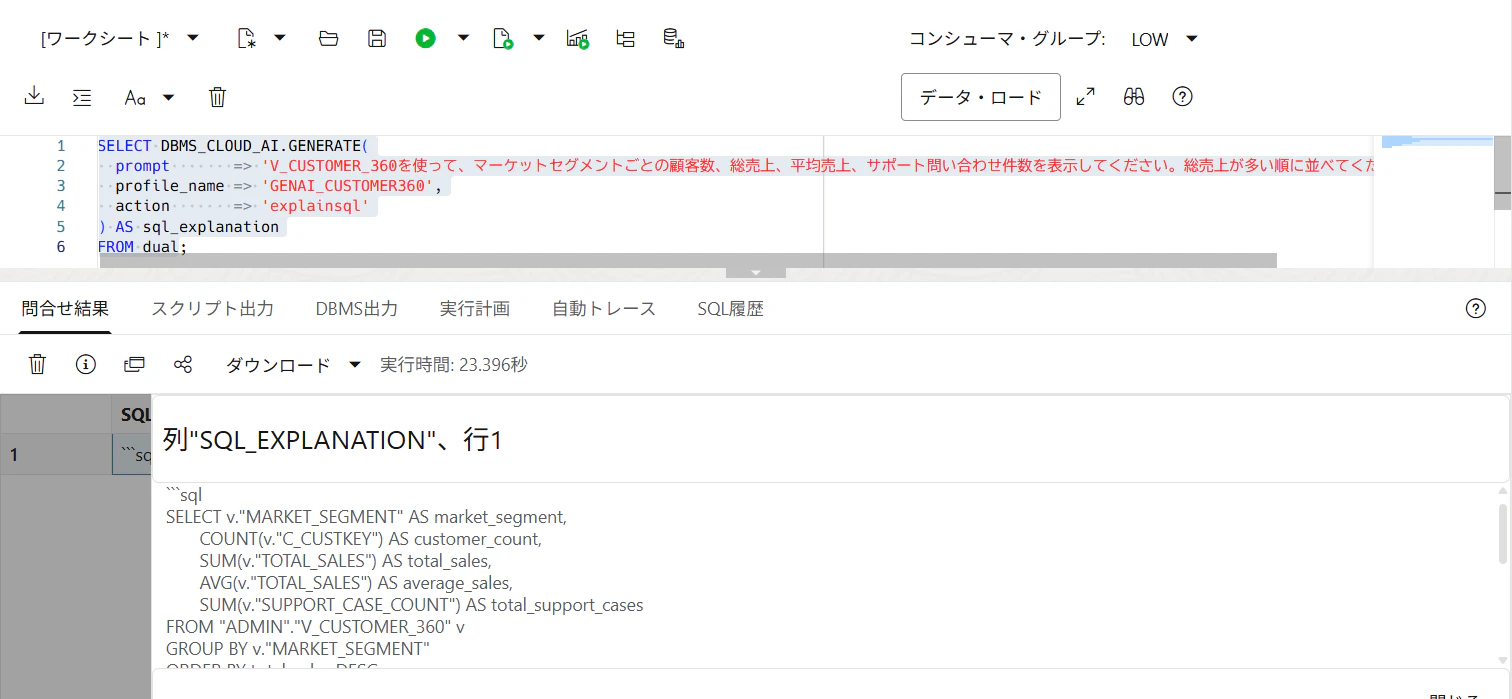Click the AVG(v."TOTAL_SALES") line in popup
The image size is (1512, 699).
356,583
